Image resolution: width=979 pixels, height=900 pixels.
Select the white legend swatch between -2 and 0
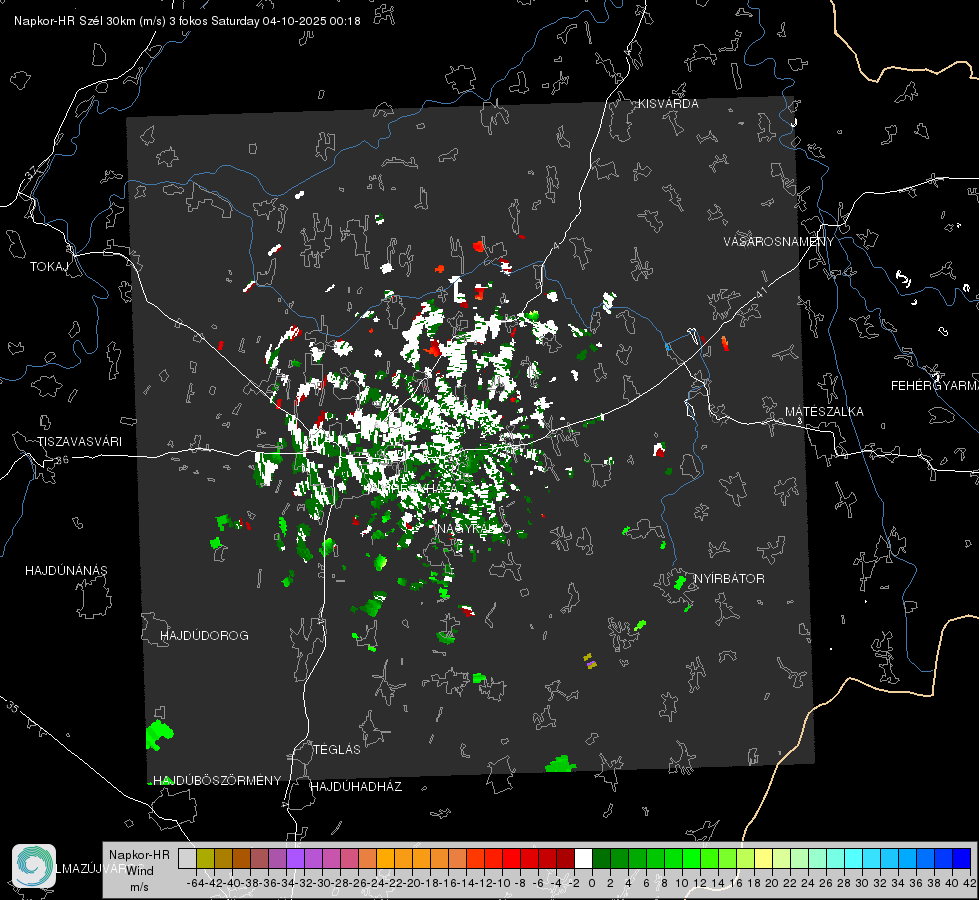pyautogui.click(x=583, y=858)
